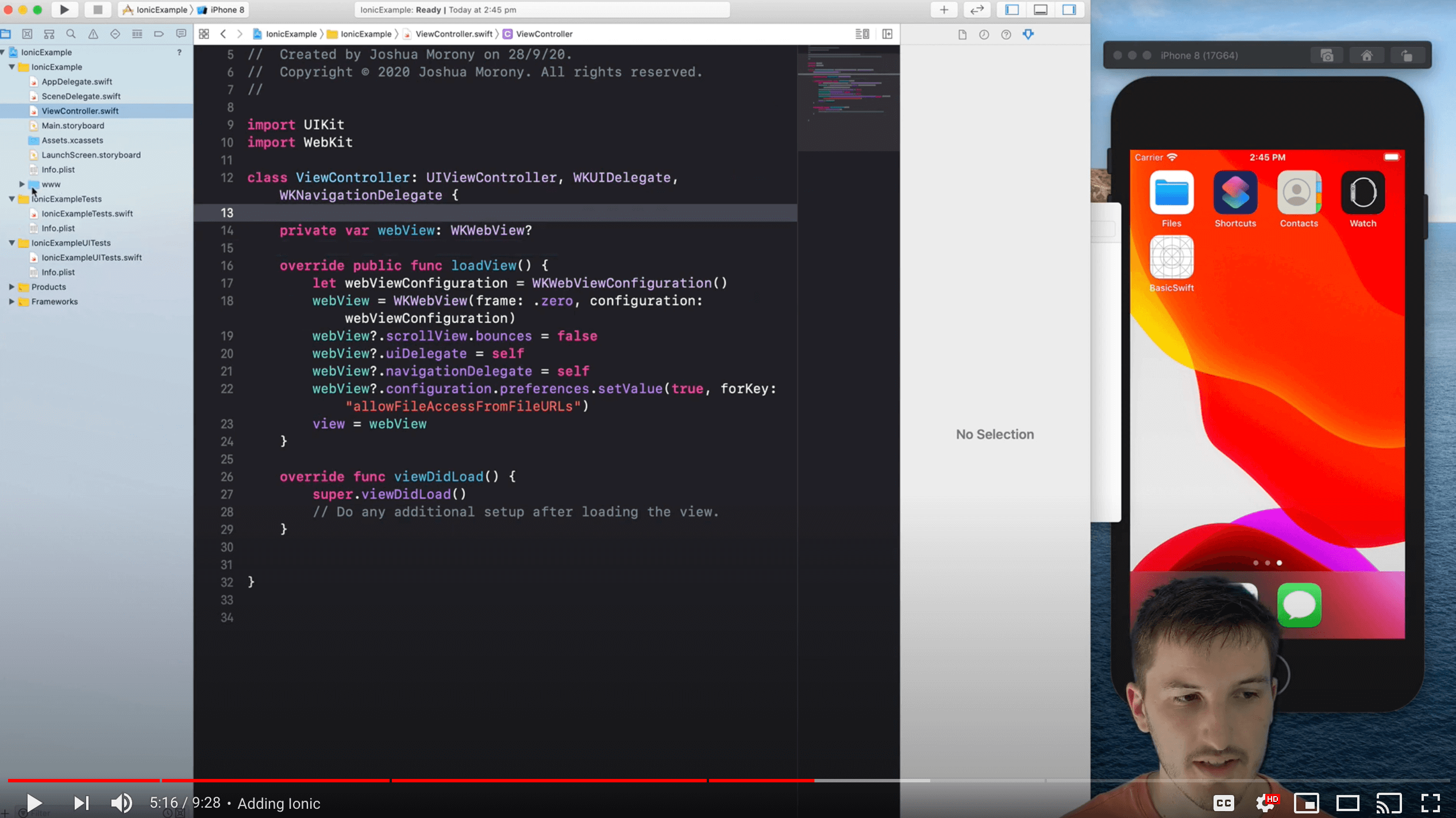
Task: Click the IonicExample folder breadcrumb
Action: coord(360,34)
